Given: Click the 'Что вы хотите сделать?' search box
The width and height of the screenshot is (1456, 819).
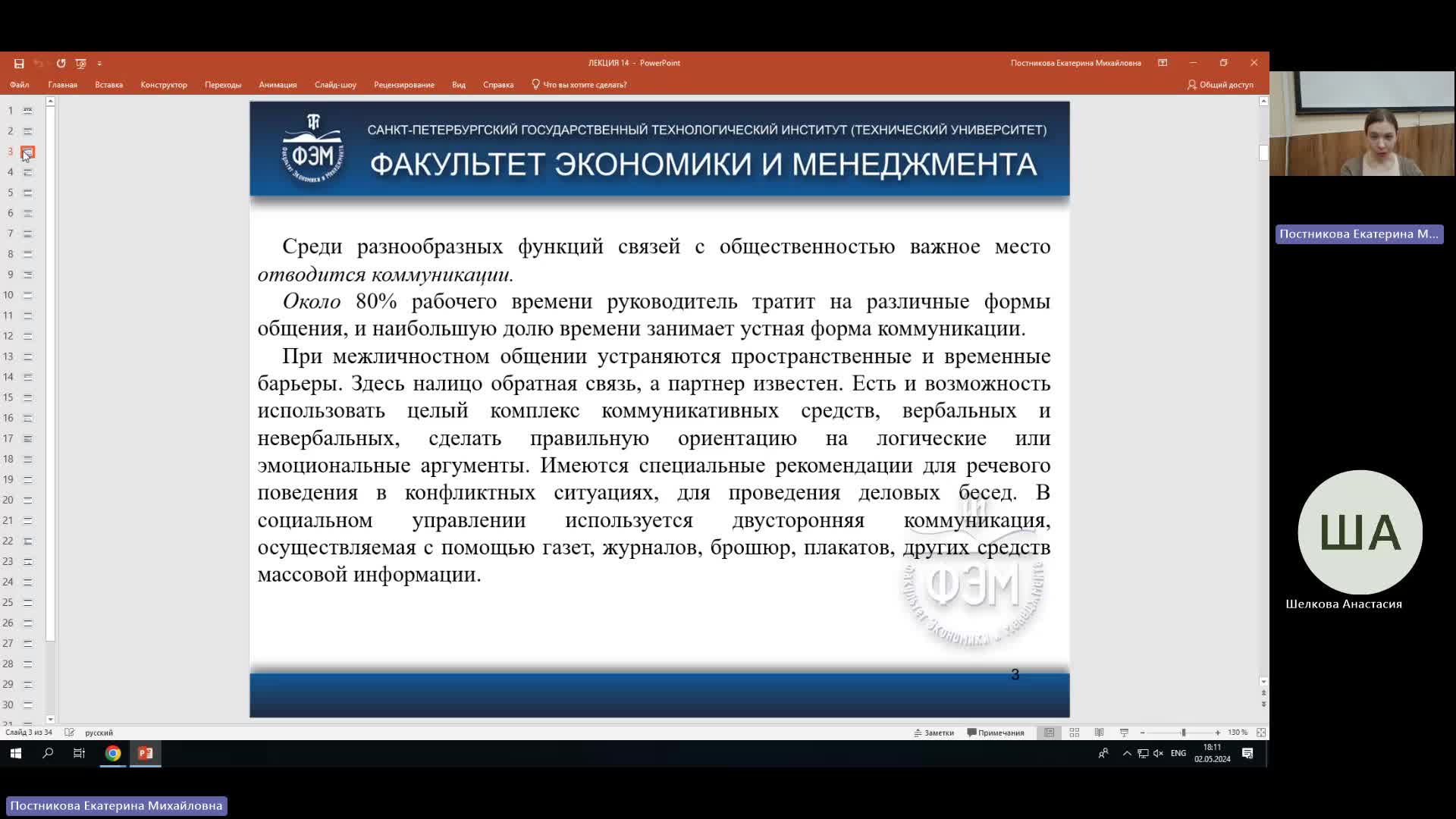Looking at the screenshot, I should click(579, 85).
